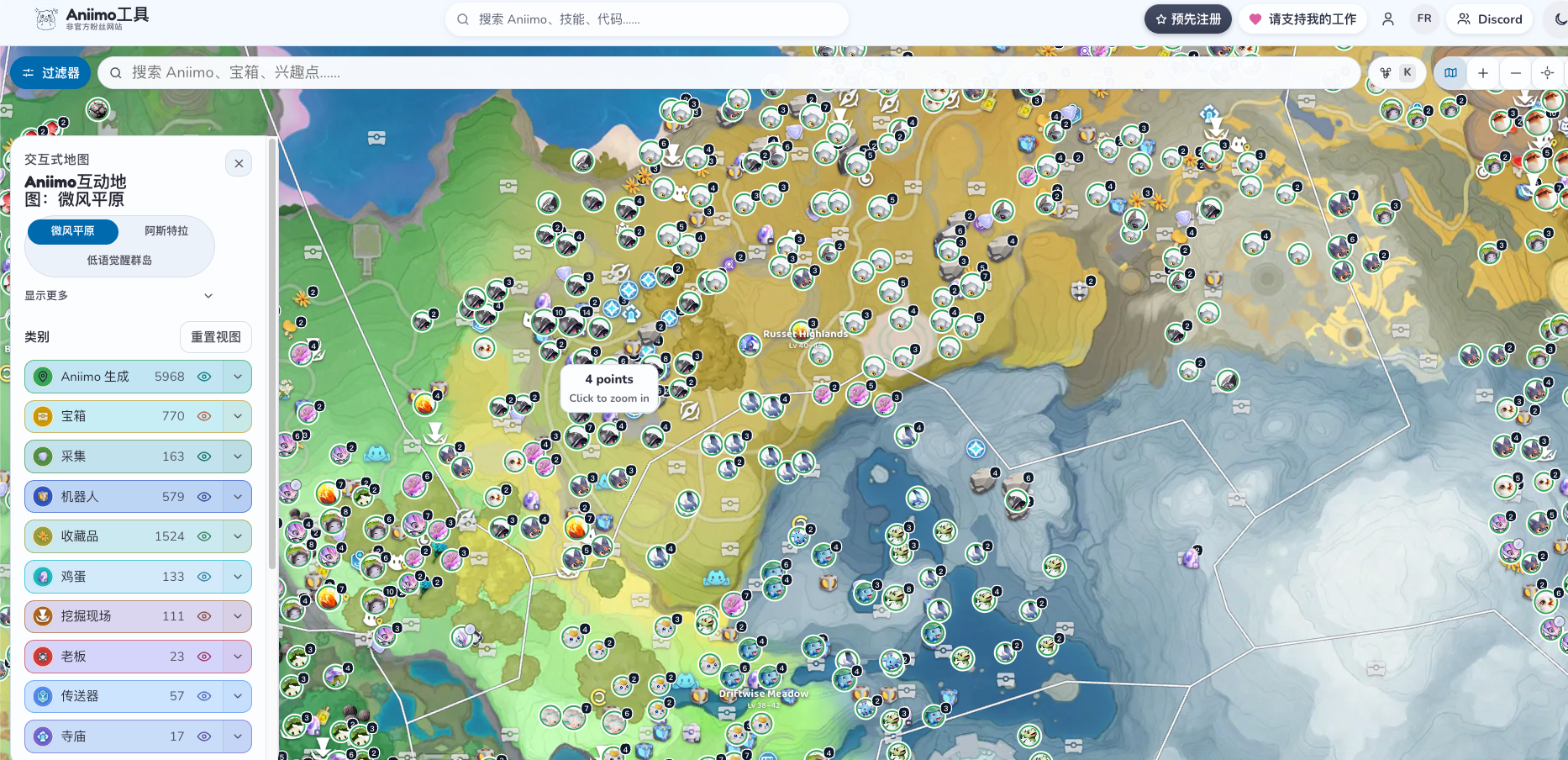
Task: Click the 重置视图 reset view button
Action: (216, 337)
